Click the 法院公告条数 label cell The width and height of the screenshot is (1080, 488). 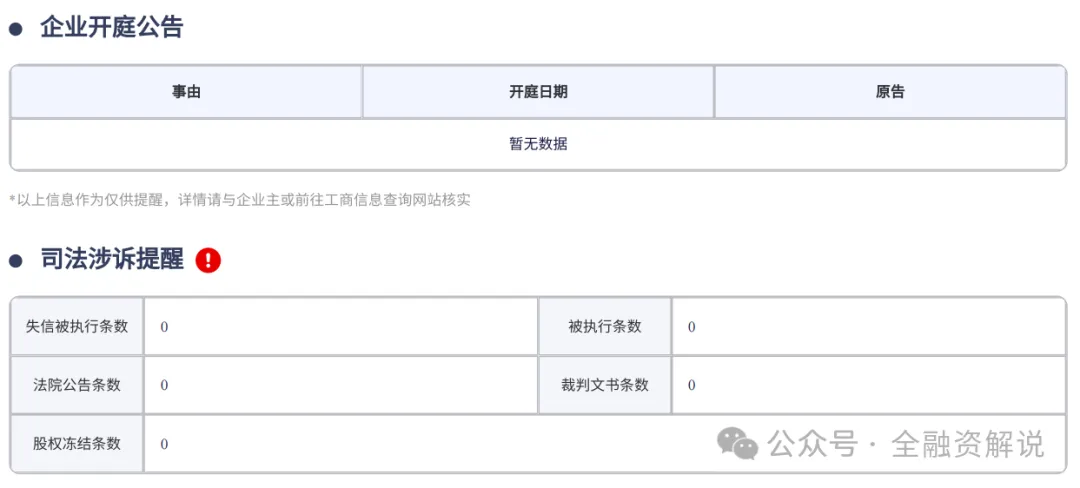tap(77, 384)
